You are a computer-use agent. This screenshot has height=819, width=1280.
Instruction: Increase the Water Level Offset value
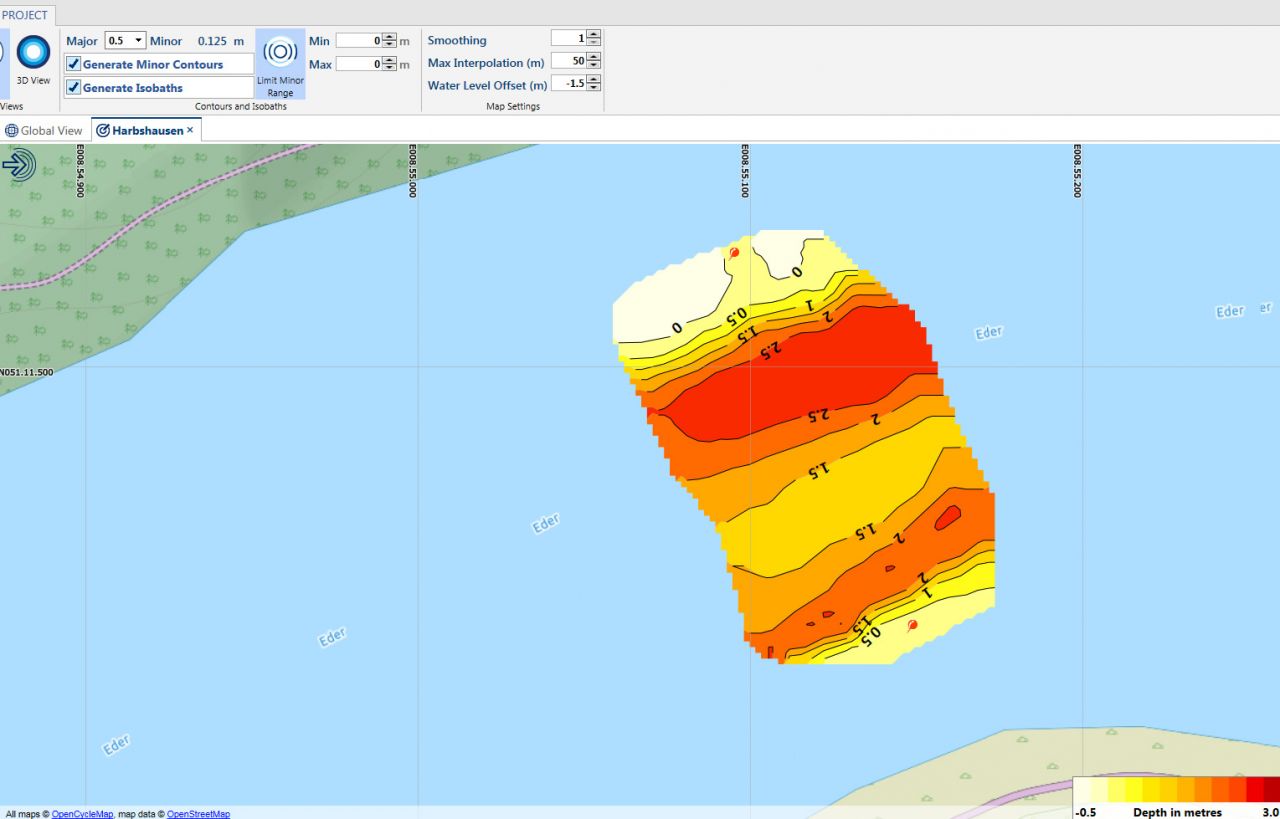click(593, 79)
